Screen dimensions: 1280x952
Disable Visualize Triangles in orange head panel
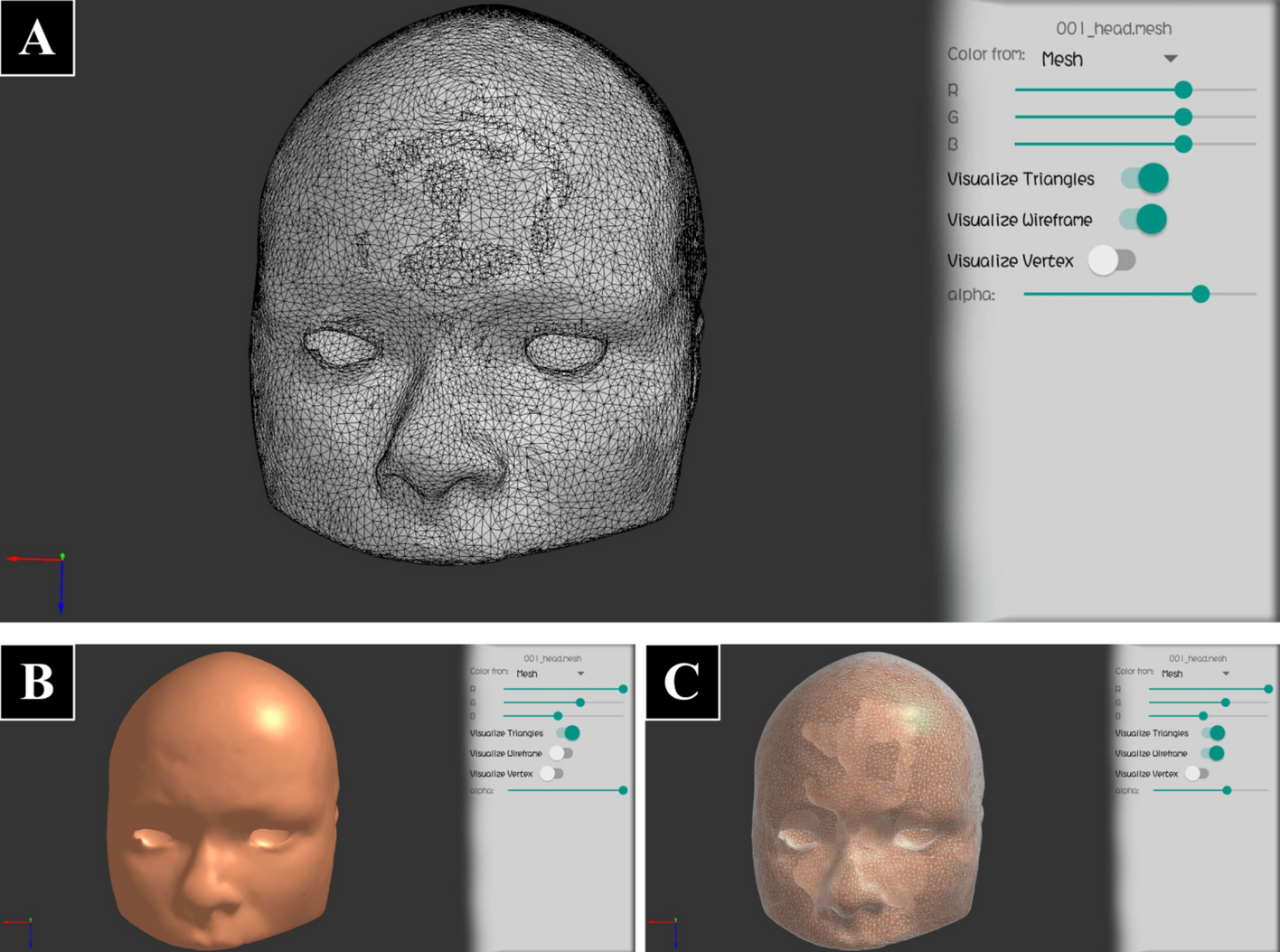568,732
